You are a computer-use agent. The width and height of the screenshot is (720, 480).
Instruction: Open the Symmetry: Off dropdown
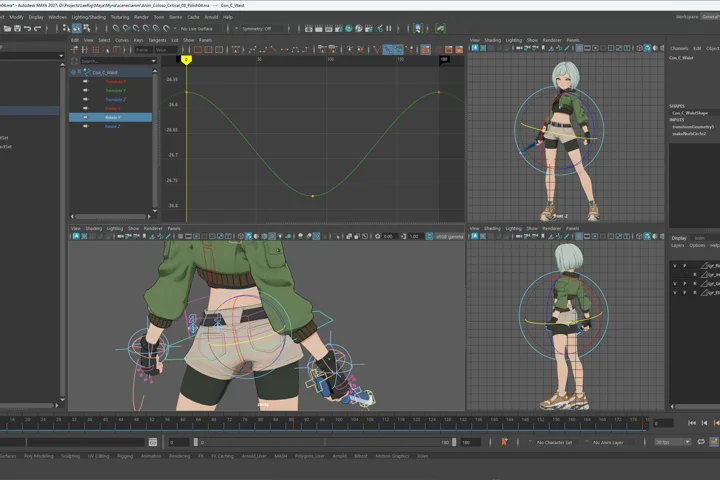pyautogui.click(x=236, y=28)
